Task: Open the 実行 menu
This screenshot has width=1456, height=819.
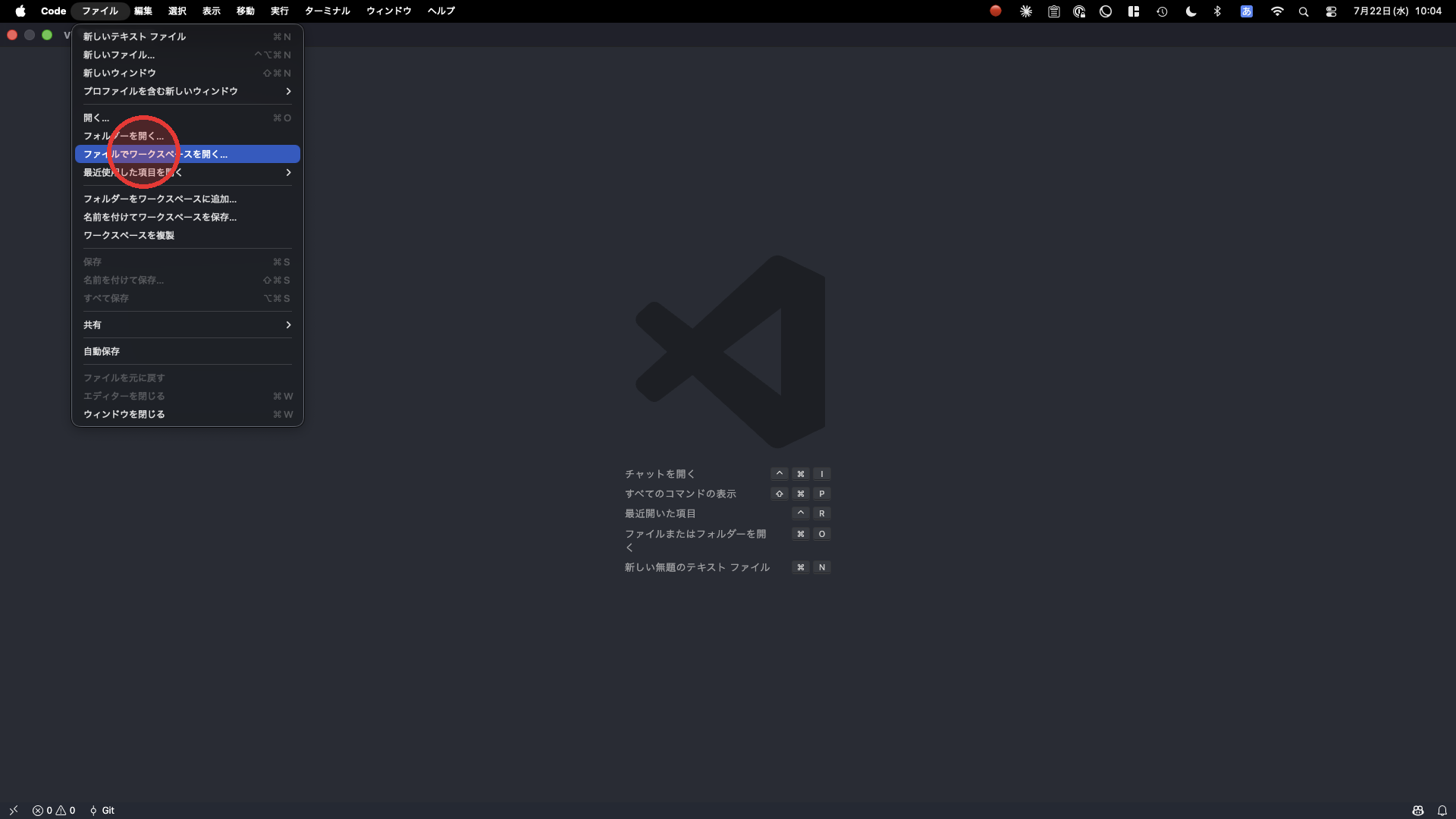Action: click(x=280, y=11)
